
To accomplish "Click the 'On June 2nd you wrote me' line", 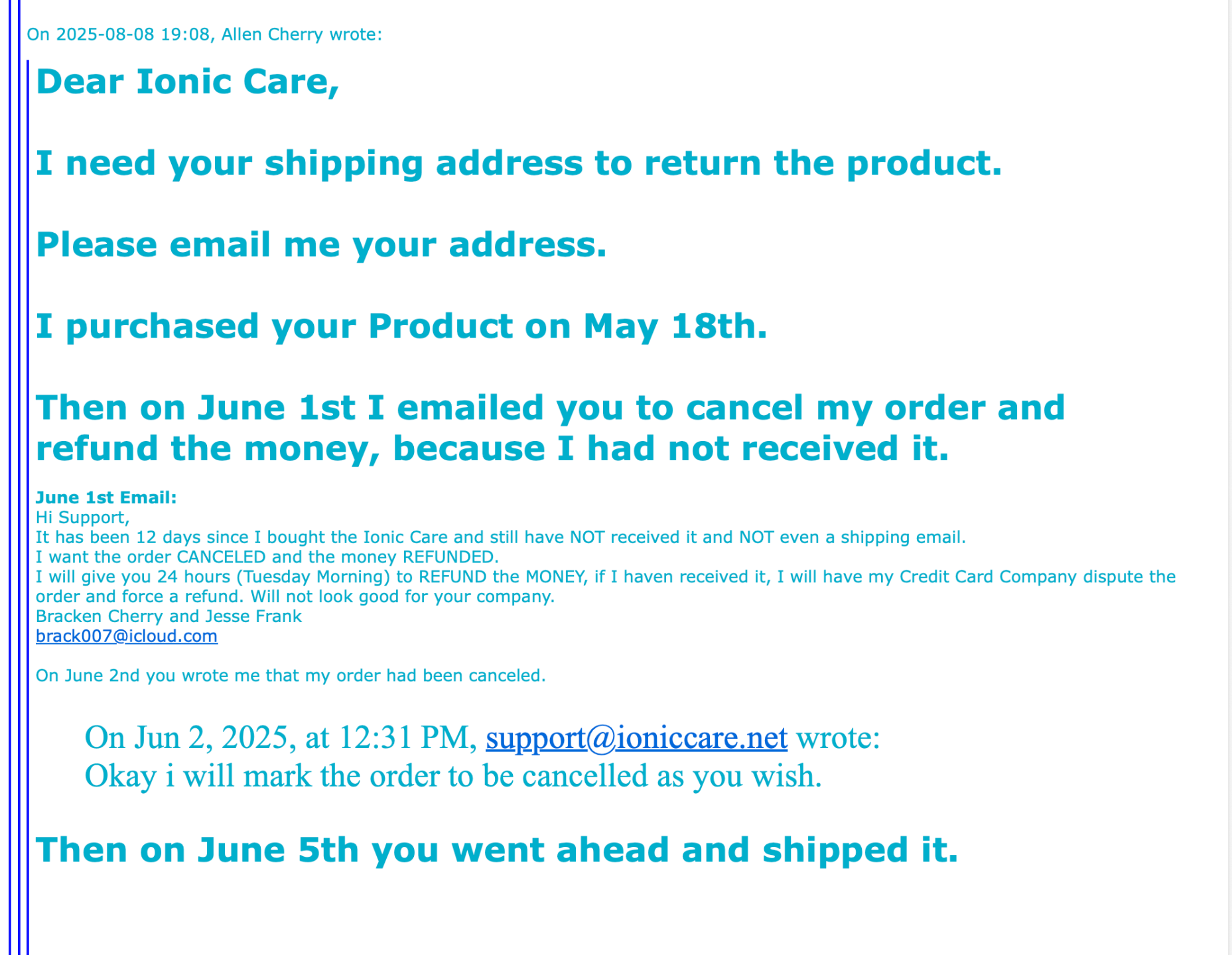I will pos(291,676).
